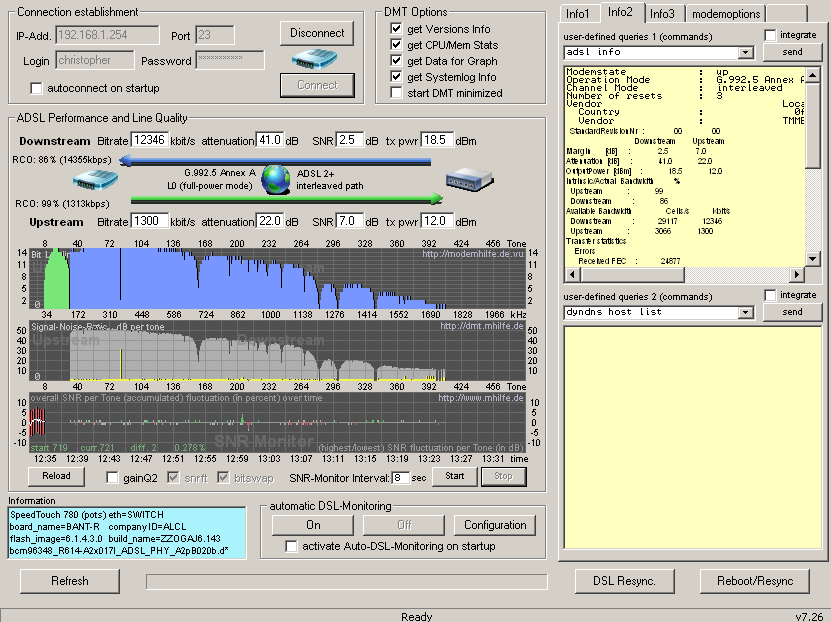Image resolution: width=831 pixels, height=622 pixels.
Task: Click the SNR-Monitor Interval input field
Action: click(400, 478)
